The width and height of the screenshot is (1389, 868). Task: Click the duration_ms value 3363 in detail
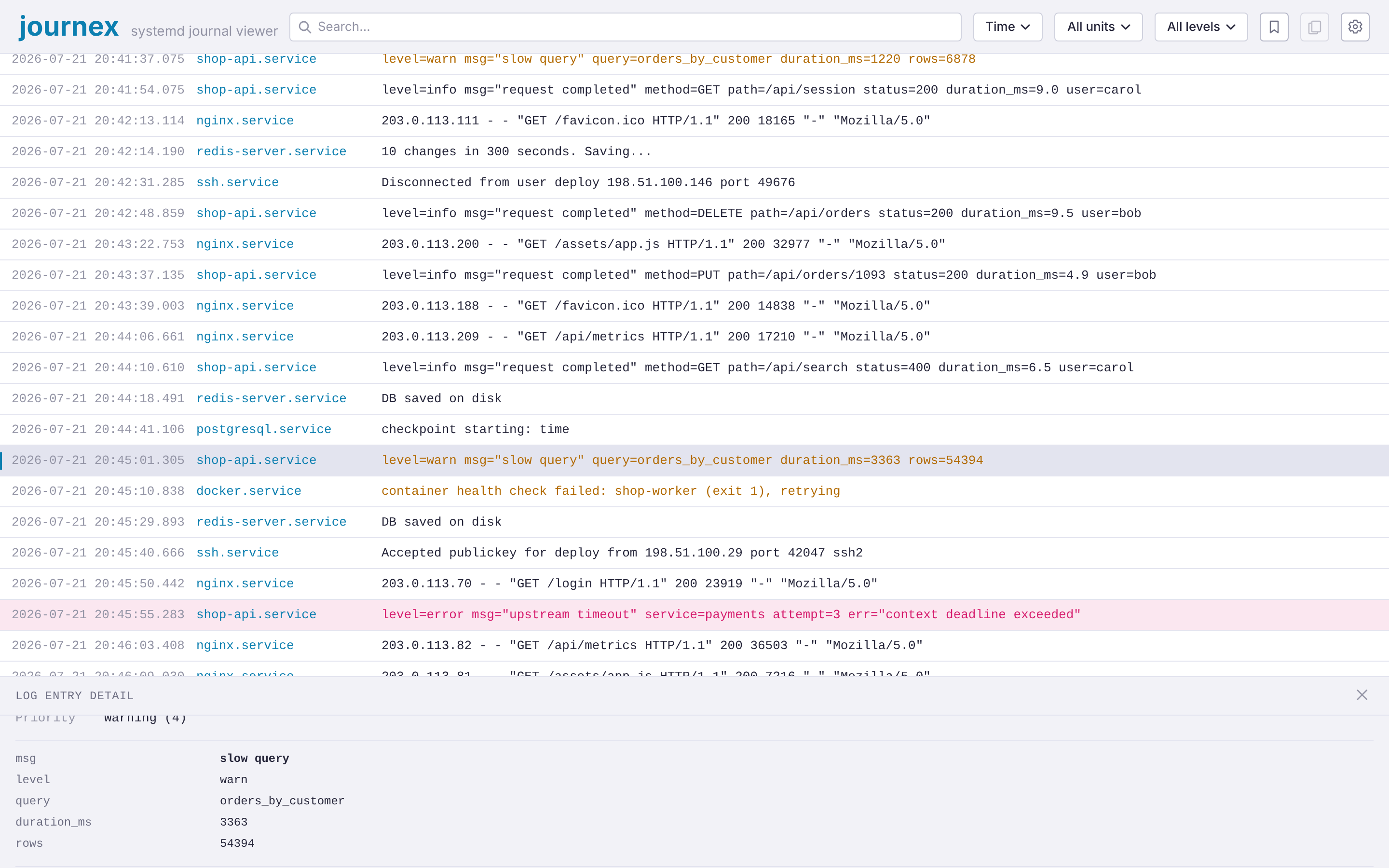pos(233,822)
